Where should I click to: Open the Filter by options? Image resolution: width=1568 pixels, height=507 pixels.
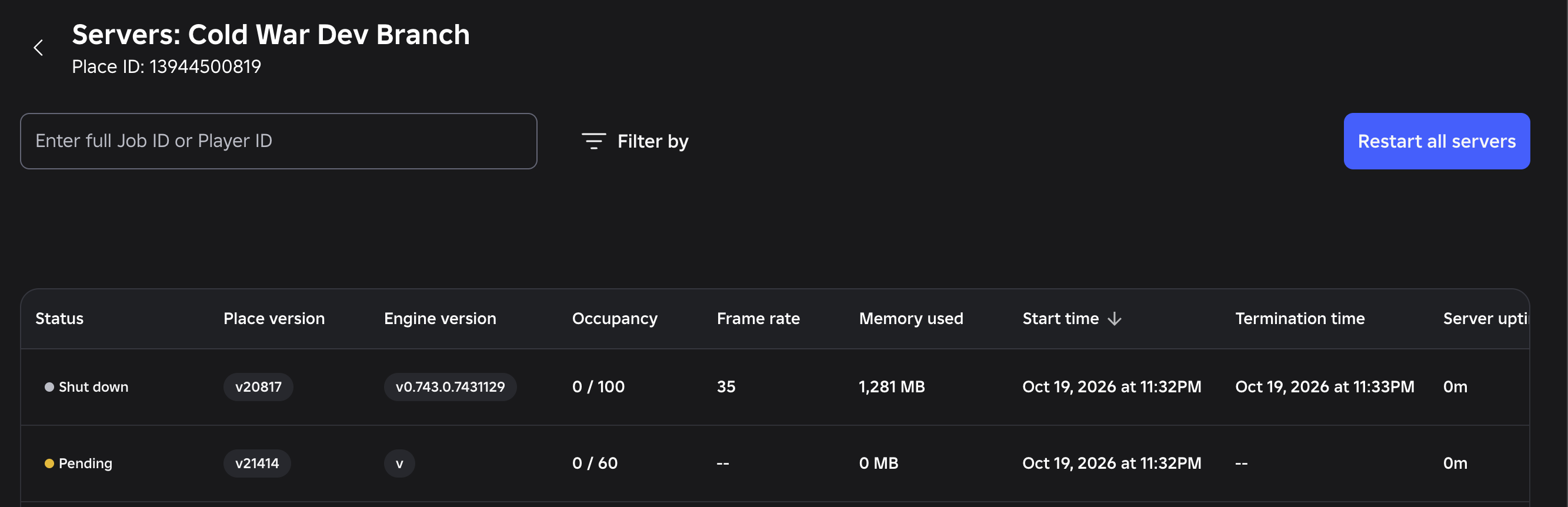pos(635,141)
